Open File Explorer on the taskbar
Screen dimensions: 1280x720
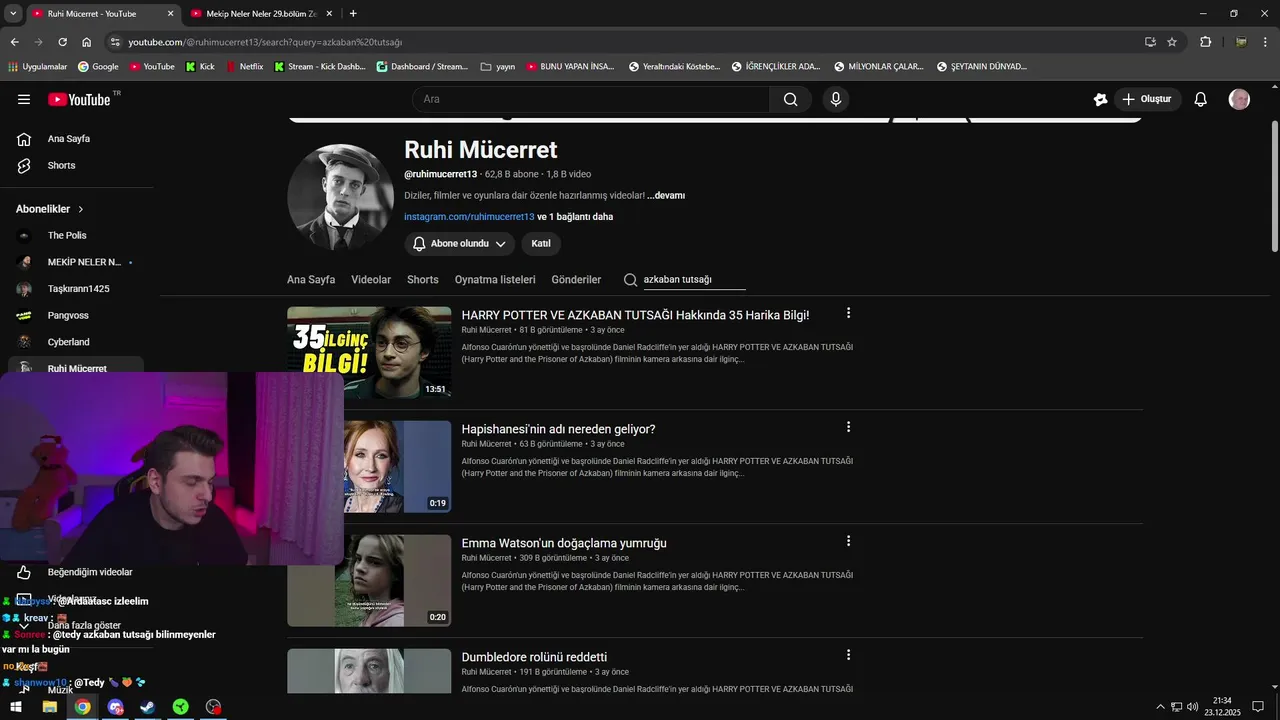49,707
